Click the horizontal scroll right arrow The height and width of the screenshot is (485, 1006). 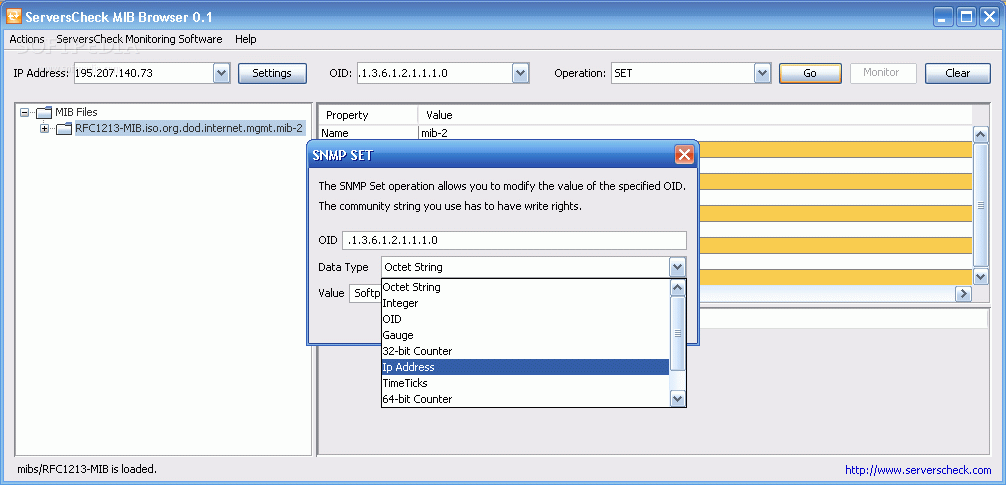pyautogui.click(x=964, y=294)
